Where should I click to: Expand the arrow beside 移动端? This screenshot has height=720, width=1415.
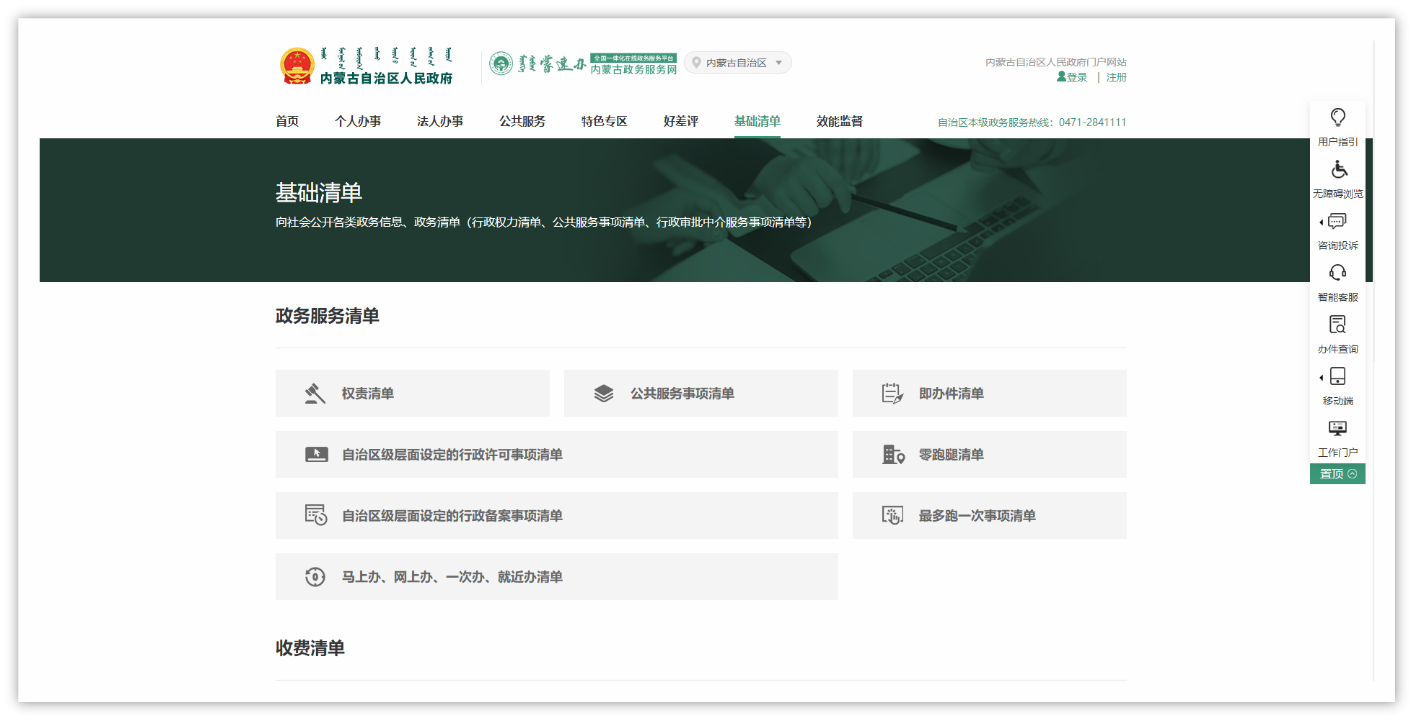pos(1321,378)
